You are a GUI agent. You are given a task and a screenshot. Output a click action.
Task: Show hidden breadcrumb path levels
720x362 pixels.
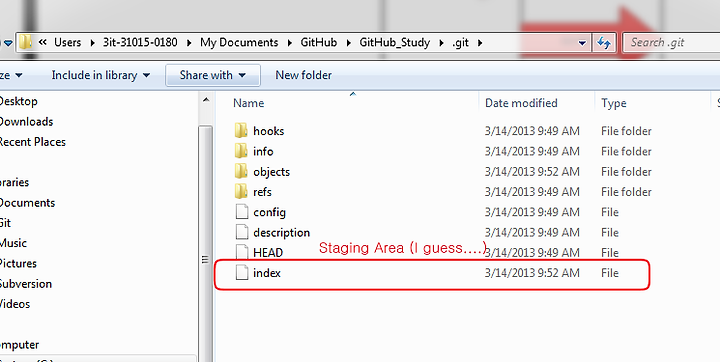[x=43, y=42]
